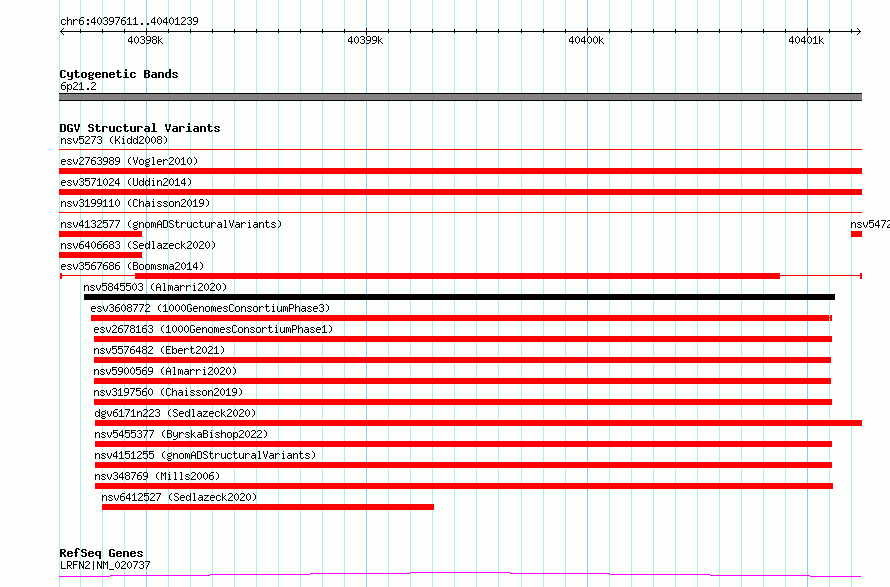
Task: Click the right arrow of the ruler
Action: 858,32
